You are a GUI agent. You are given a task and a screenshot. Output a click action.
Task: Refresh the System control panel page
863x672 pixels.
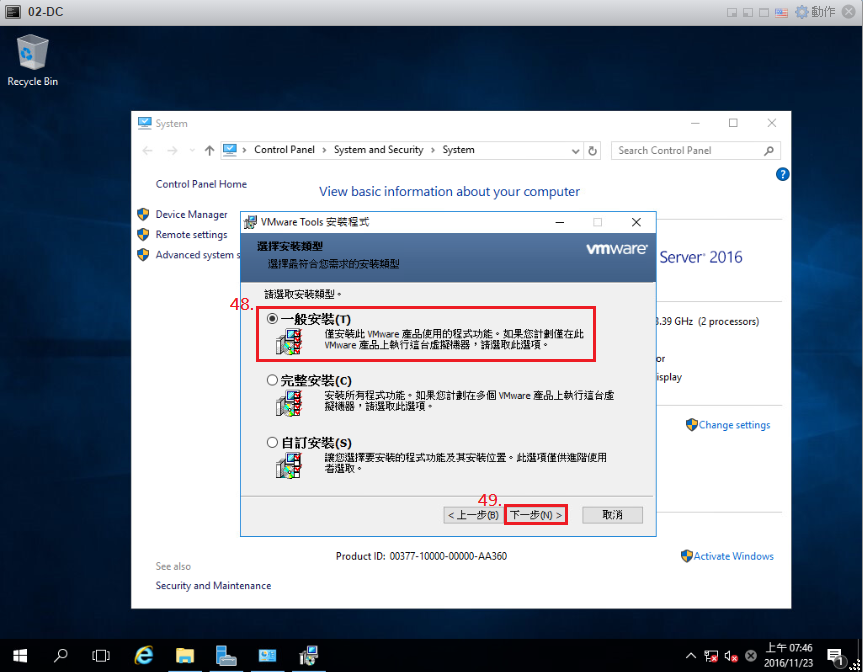click(x=592, y=151)
